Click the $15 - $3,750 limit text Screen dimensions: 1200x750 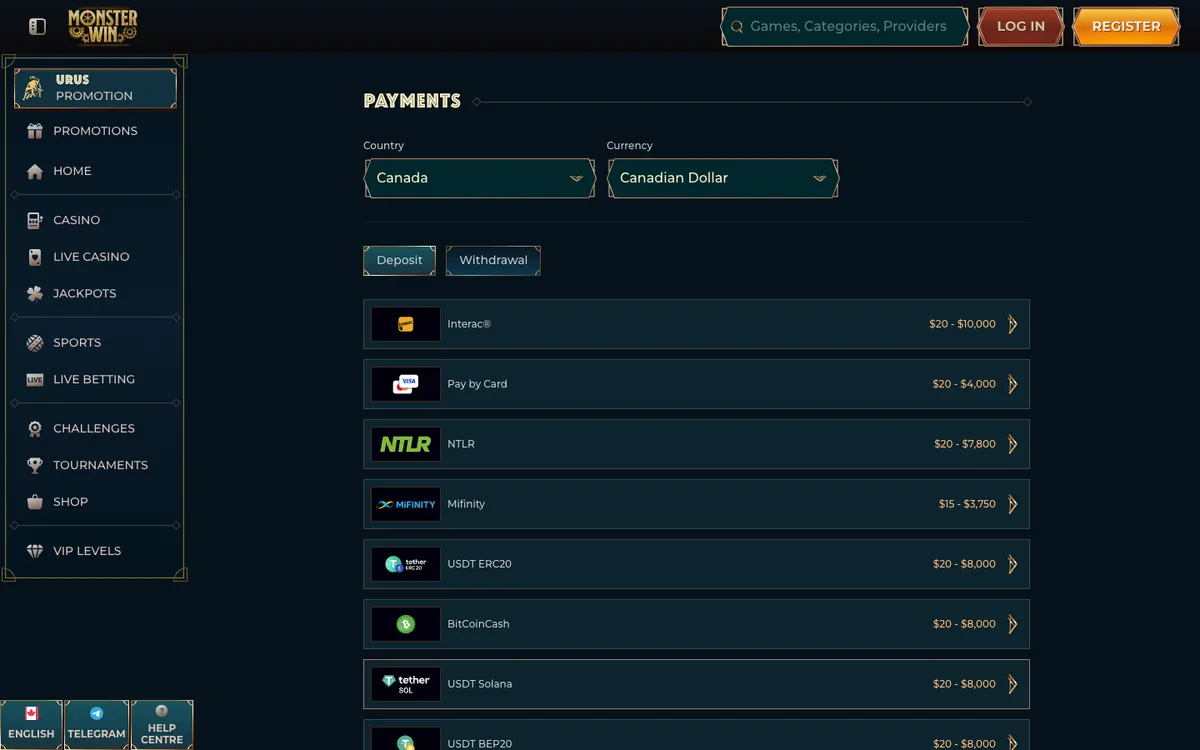pyautogui.click(x=967, y=504)
